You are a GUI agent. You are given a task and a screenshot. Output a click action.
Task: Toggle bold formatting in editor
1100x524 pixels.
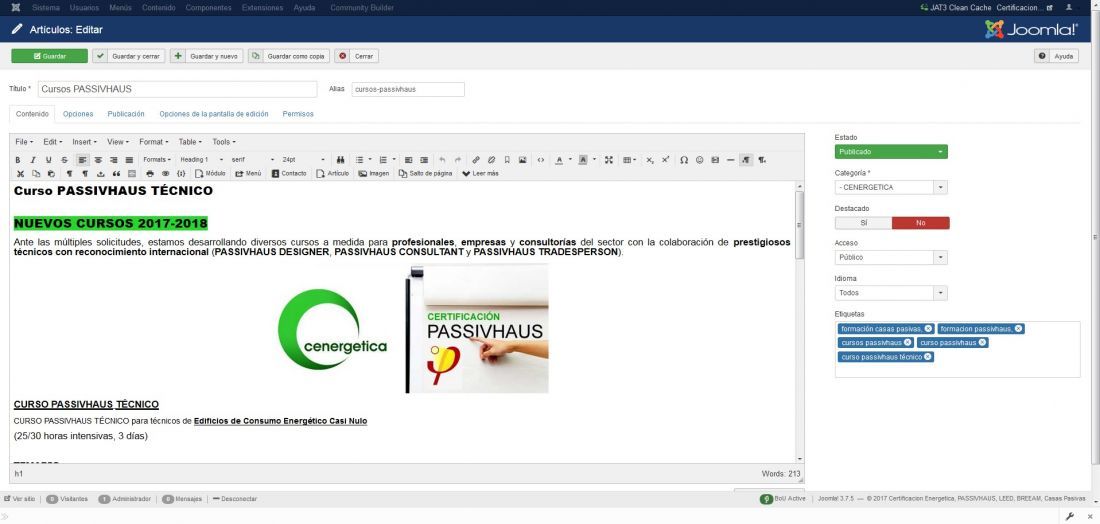pyautogui.click(x=18, y=160)
